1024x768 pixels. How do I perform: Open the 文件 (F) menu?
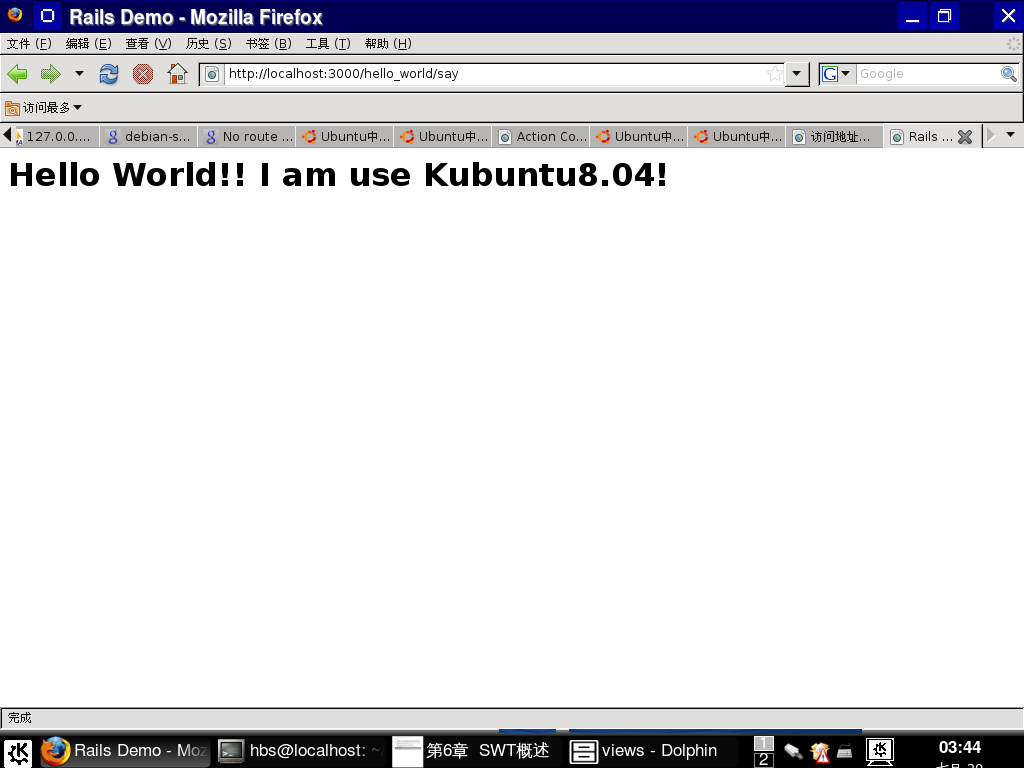tap(29, 44)
